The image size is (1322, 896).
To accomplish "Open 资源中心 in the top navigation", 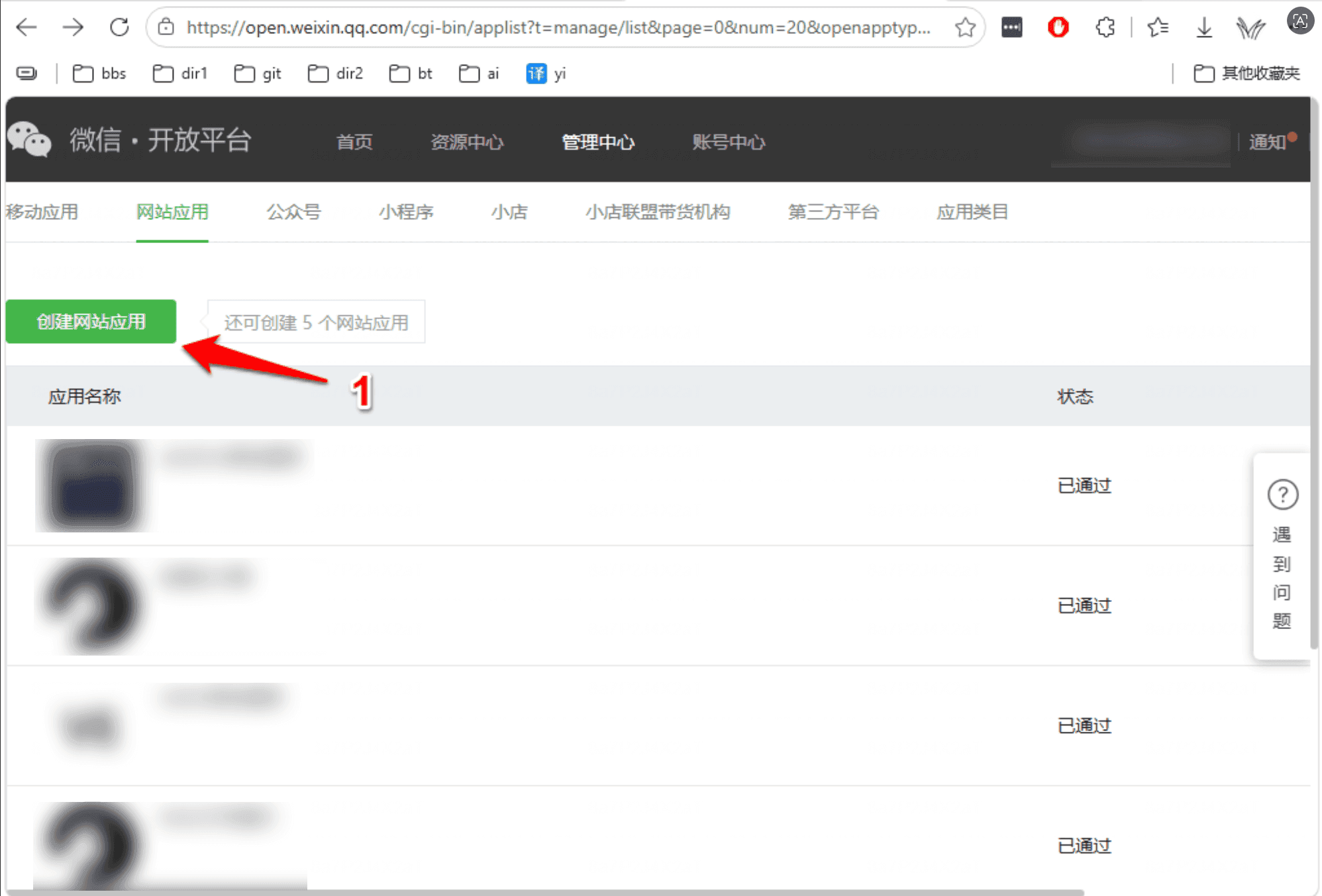I will click(x=467, y=142).
